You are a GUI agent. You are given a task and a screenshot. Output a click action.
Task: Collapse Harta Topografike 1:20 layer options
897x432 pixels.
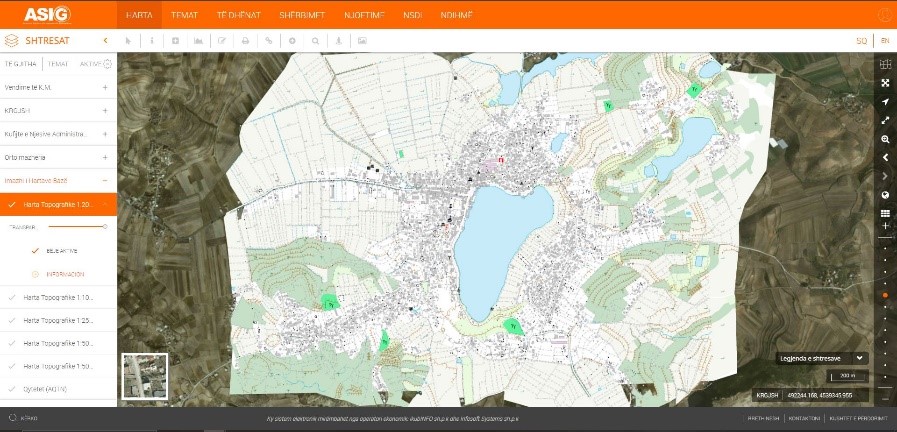105,204
